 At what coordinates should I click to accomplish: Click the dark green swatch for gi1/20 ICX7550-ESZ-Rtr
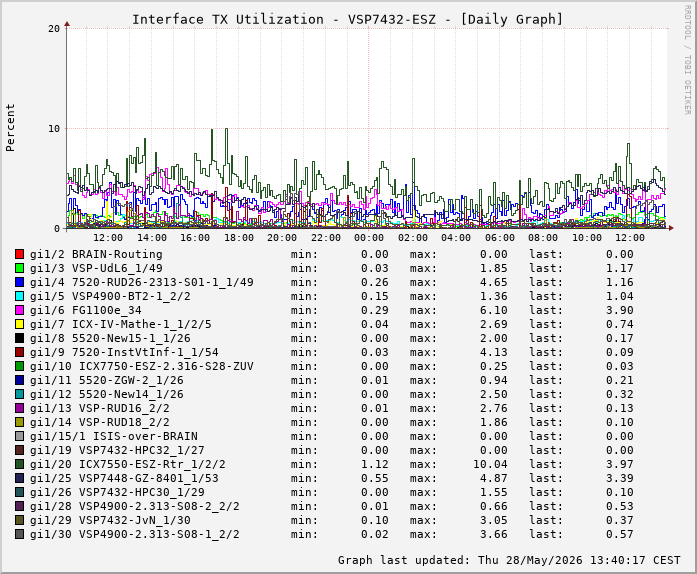(19, 464)
